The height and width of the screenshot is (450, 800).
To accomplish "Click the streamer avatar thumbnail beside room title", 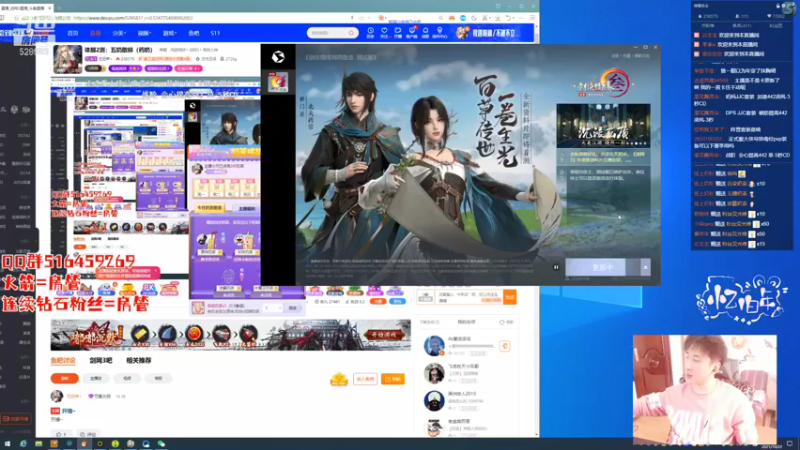I will pyautogui.click(x=67, y=59).
